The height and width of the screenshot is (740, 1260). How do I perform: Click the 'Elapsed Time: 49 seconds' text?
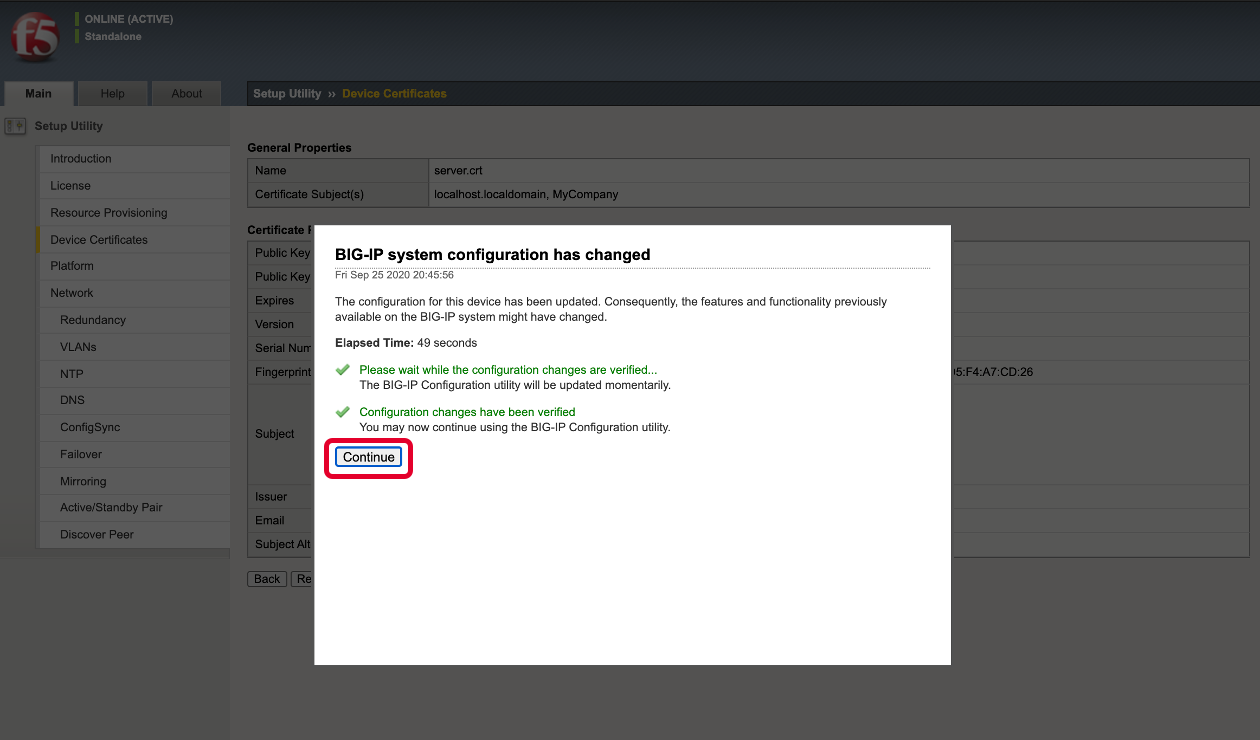coord(406,343)
